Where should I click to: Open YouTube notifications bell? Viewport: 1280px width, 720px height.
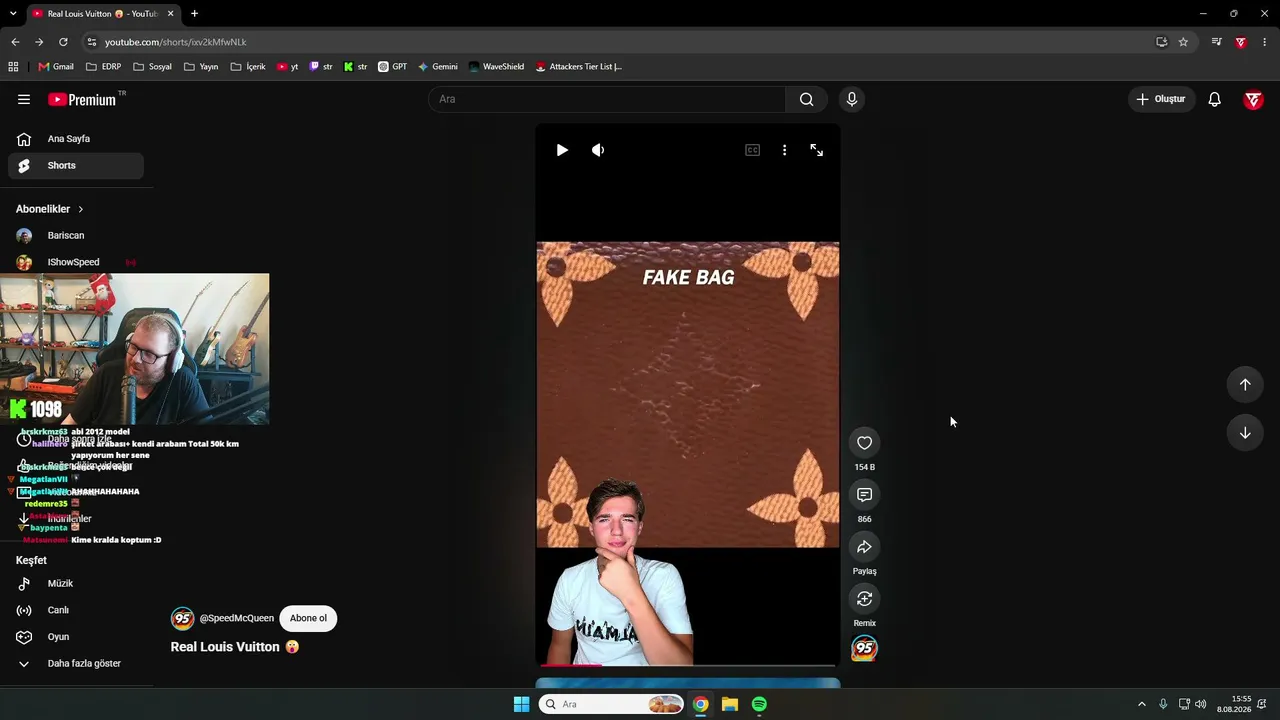(1215, 99)
